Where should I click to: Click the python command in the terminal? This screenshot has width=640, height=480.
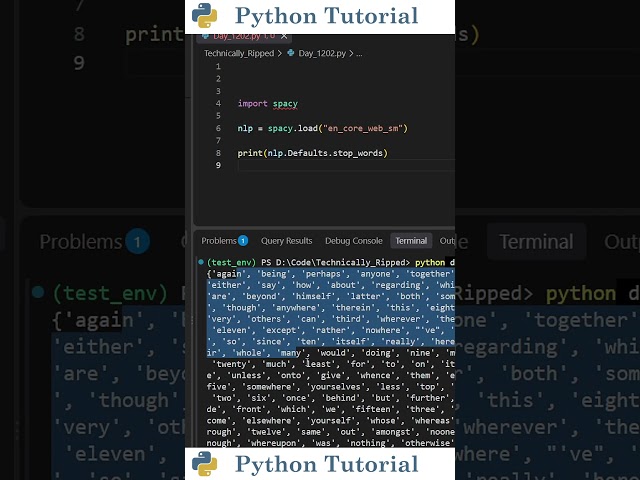click(x=430, y=262)
